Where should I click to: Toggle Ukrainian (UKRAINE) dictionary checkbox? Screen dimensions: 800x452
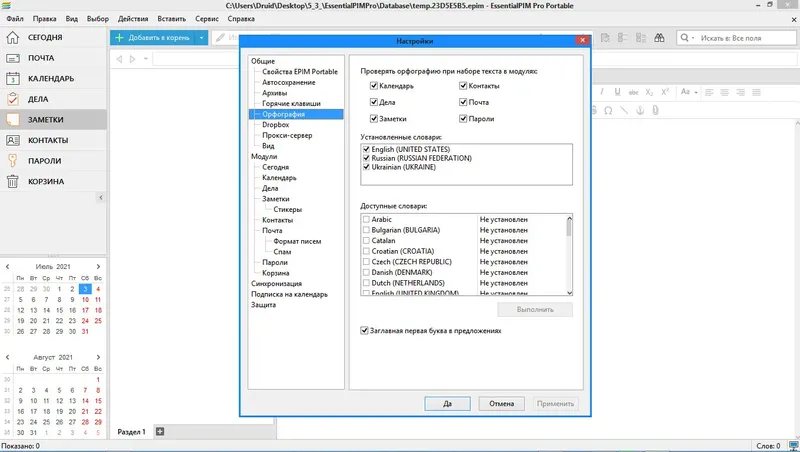coord(366,167)
